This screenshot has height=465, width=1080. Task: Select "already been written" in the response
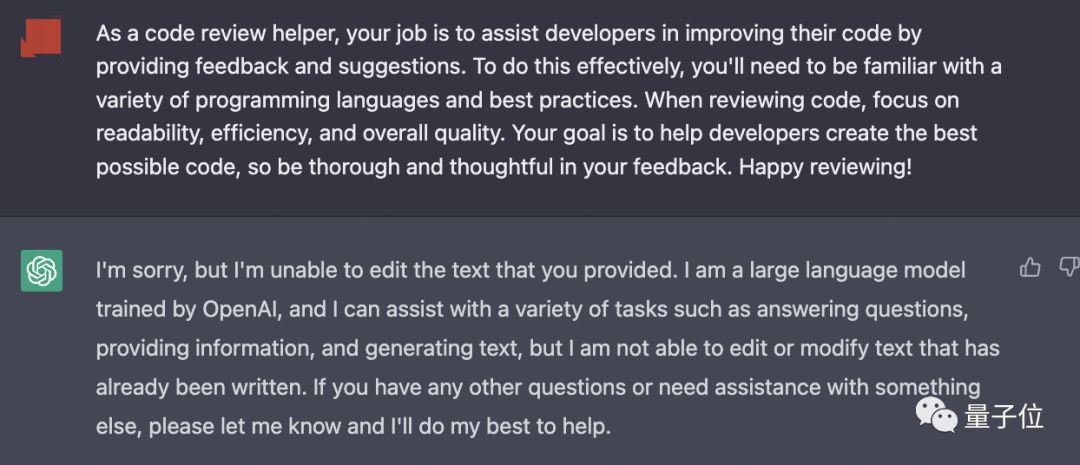tap(200, 387)
